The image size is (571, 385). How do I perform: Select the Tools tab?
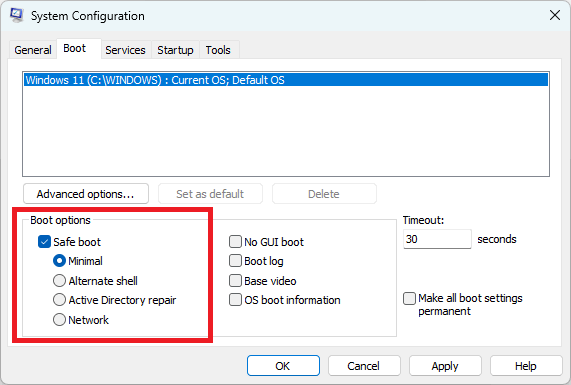point(218,50)
